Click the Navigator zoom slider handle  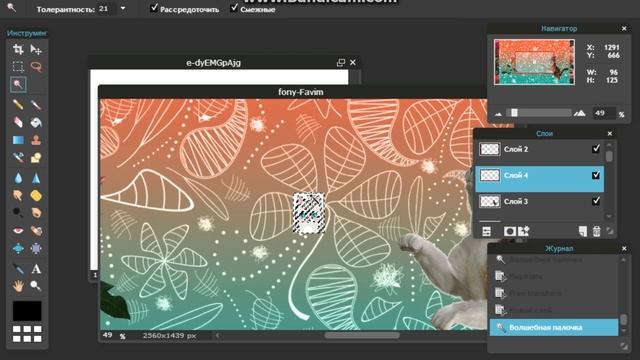(x=514, y=113)
